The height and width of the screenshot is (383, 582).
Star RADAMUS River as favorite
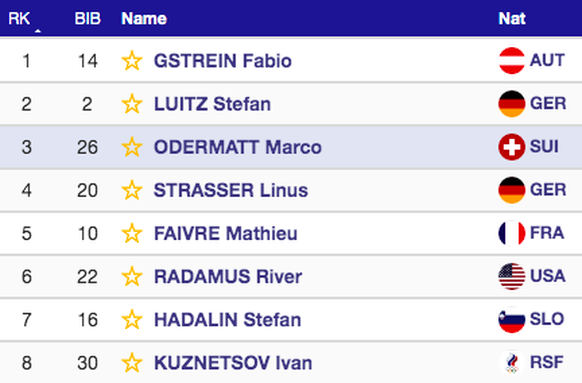(132, 276)
